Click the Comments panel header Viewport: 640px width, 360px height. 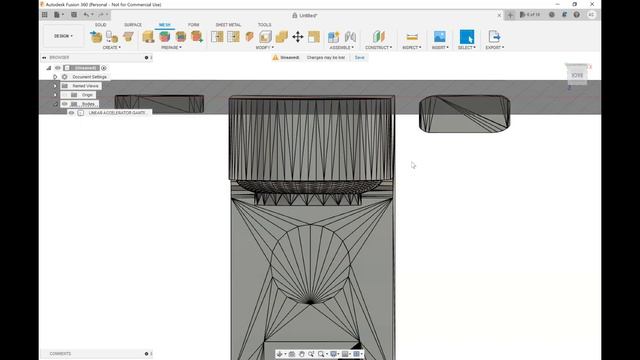point(96,353)
